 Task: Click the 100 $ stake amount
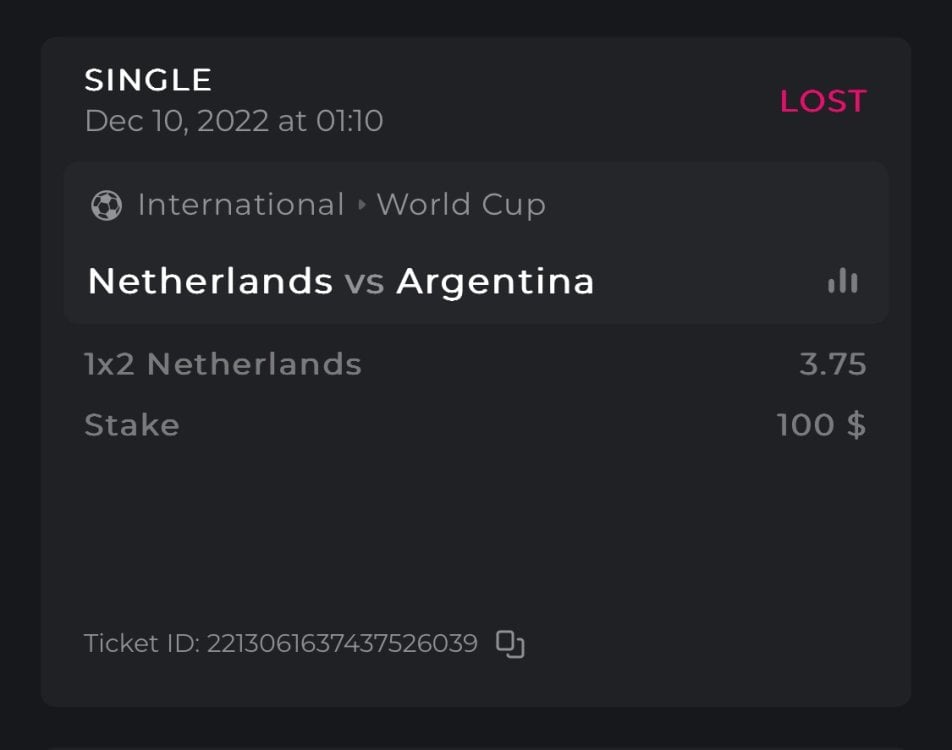click(x=821, y=426)
